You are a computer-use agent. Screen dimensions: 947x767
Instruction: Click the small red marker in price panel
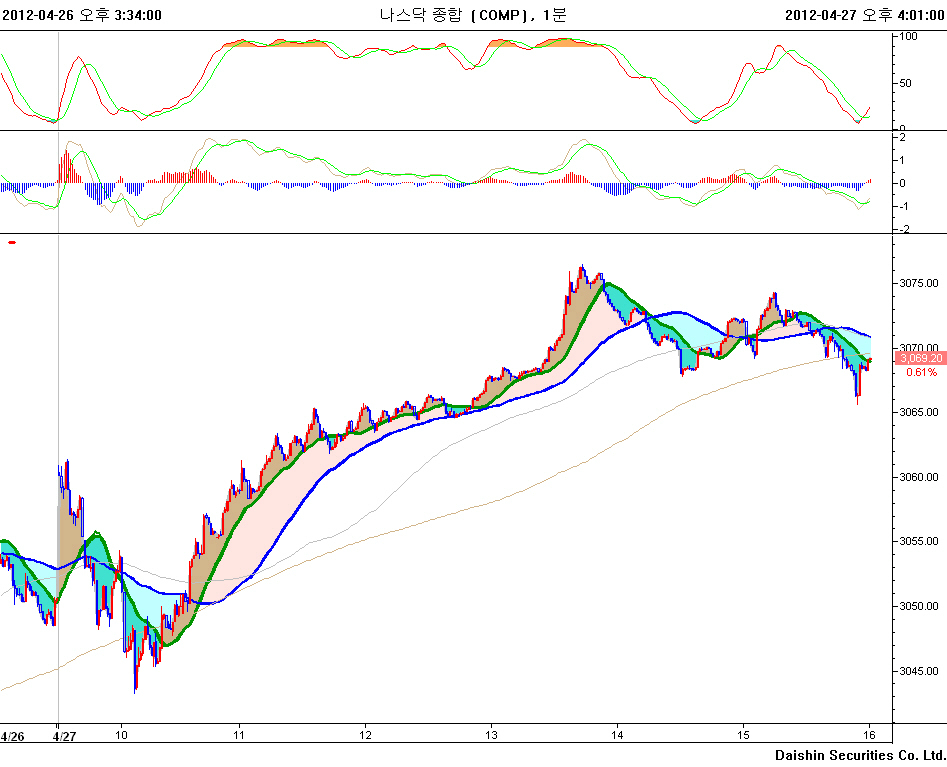tap(12, 242)
